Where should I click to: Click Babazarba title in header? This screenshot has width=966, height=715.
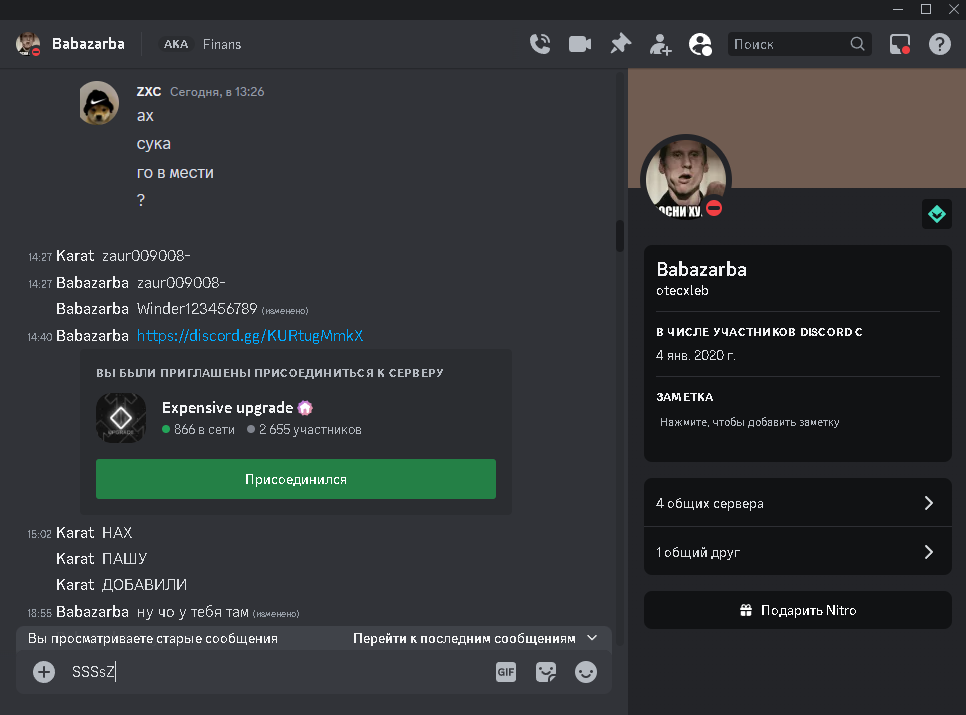point(88,44)
